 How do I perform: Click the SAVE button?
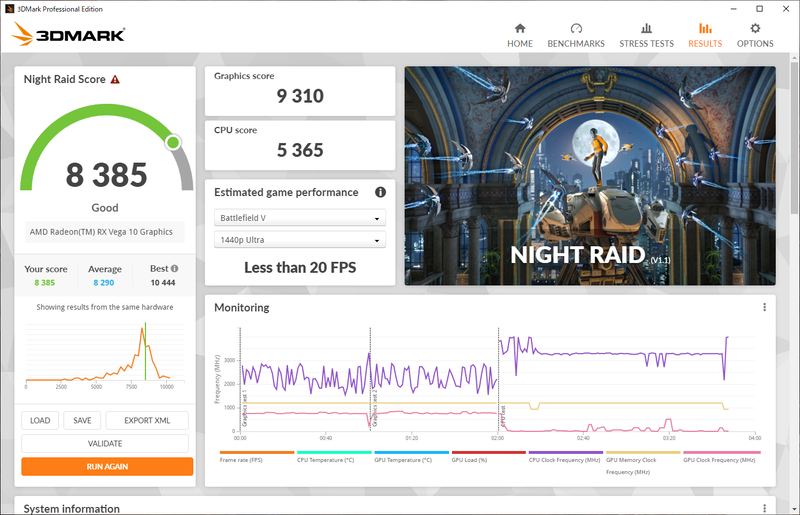(82, 421)
